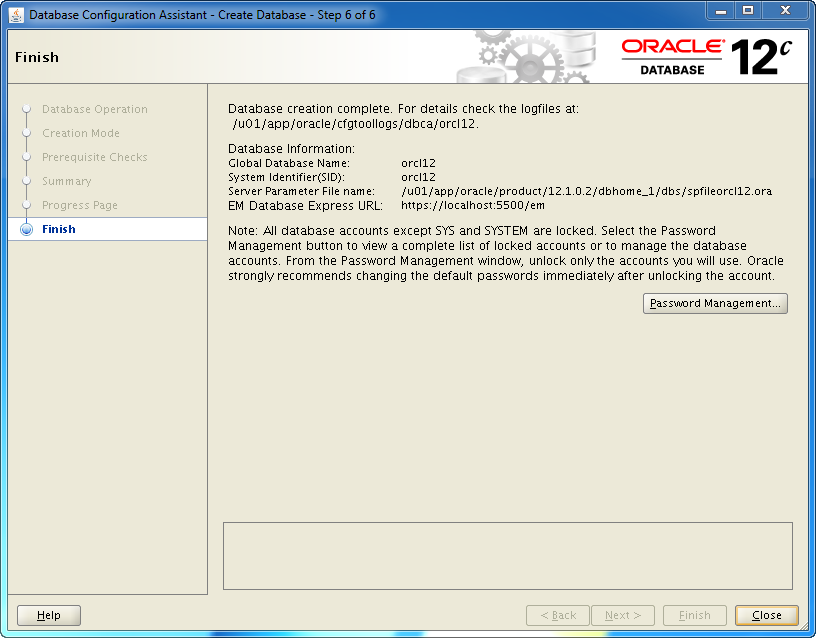The height and width of the screenshot is (638, 816).
Task: Click the 'EM Database Express URL:' label
Action: tap(305, 206)
